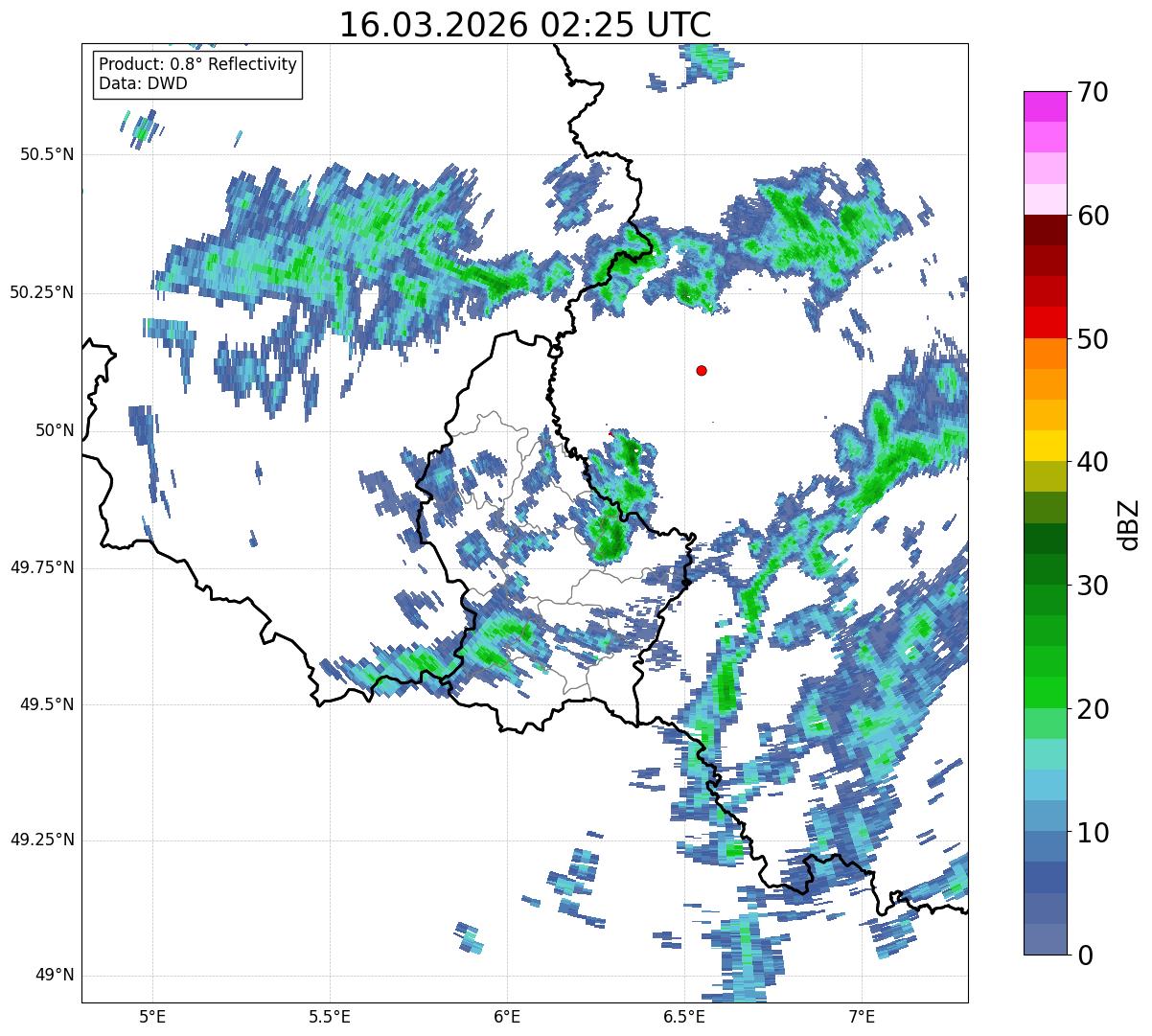The width and height of the screenshot is (1152, 1036).
Task: Click the 50.5°N latitude label
Action: pyautogui.click(x=47, y=154)
